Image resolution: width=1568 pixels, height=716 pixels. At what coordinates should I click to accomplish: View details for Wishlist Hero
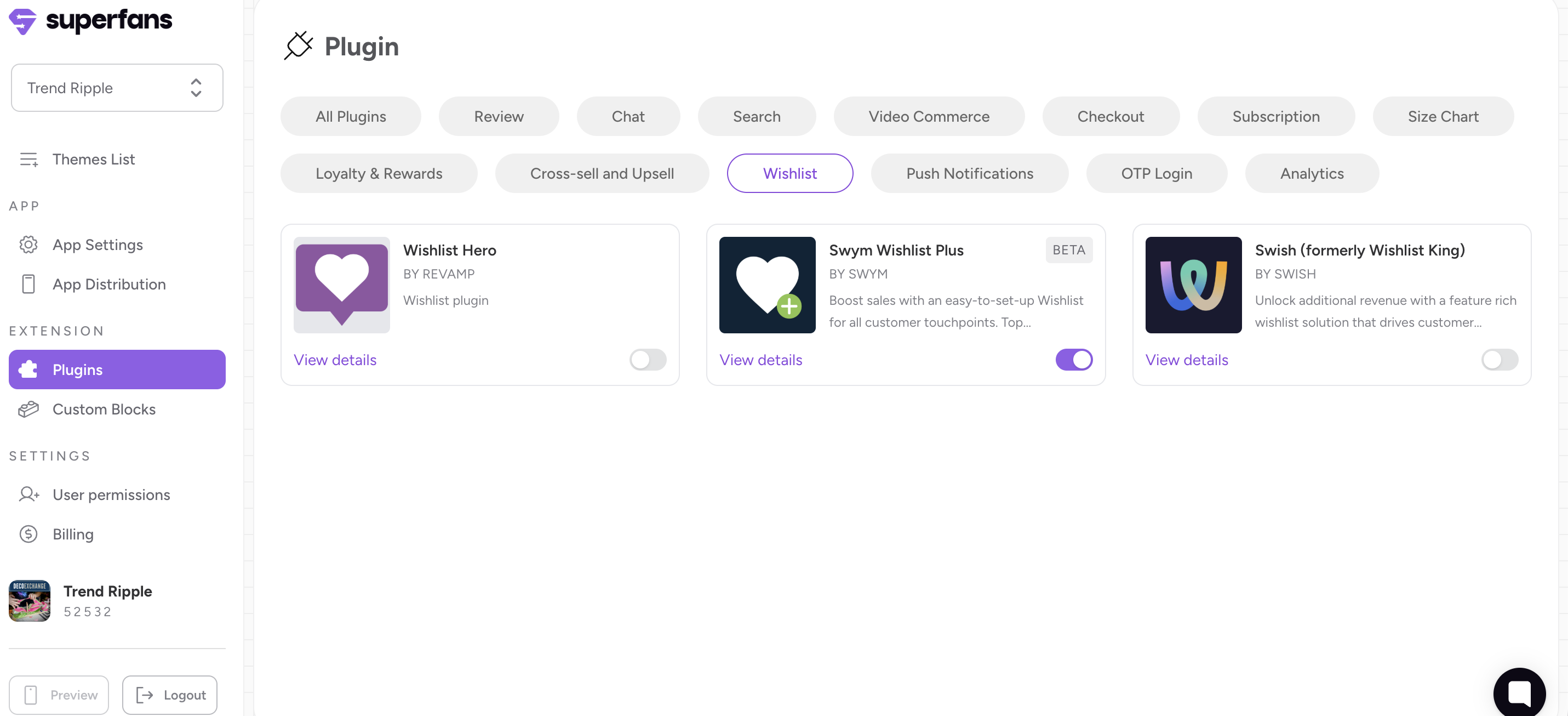(x=335, y=360)
